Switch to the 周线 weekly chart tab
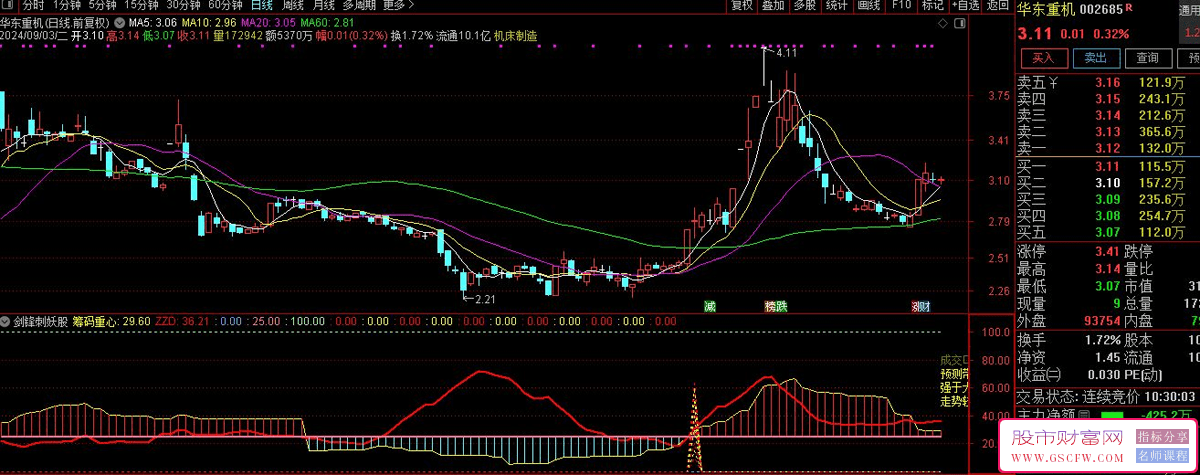Screen dimensions: 1200x475 tap(293, 6)
